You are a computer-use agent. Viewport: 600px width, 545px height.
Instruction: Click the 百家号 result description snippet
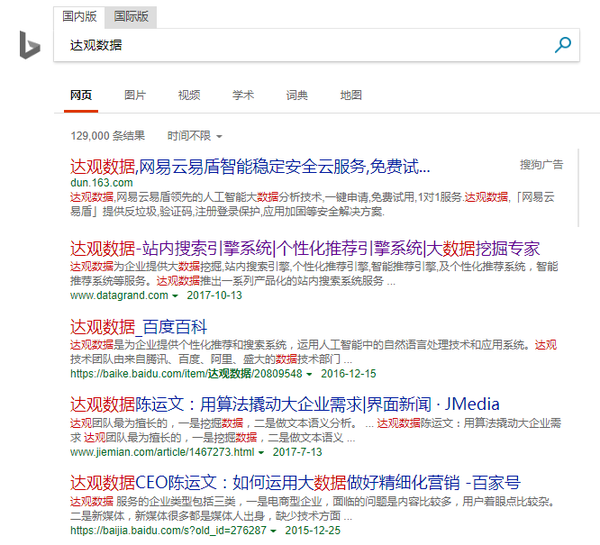313,509
